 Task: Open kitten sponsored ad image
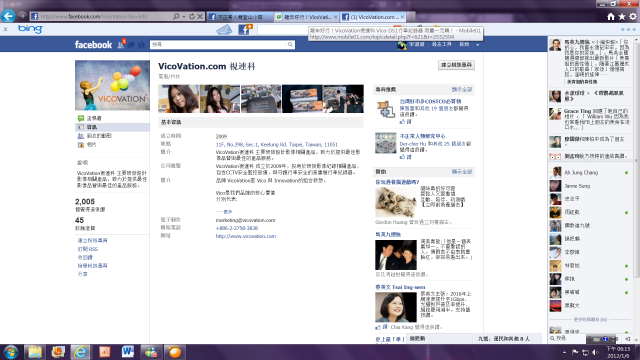coord(396,202)
